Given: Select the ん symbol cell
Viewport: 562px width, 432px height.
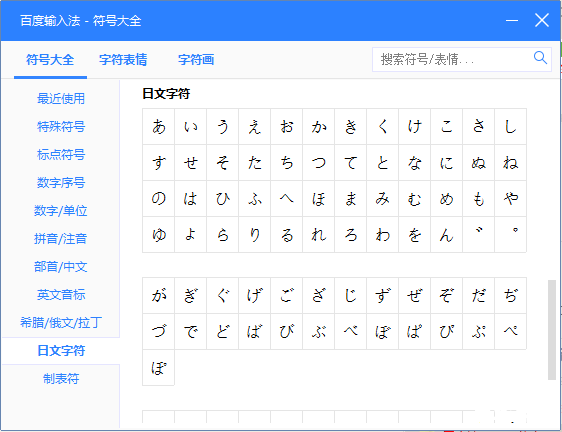Looking at the screenshot, I should [x=446, y=234].
